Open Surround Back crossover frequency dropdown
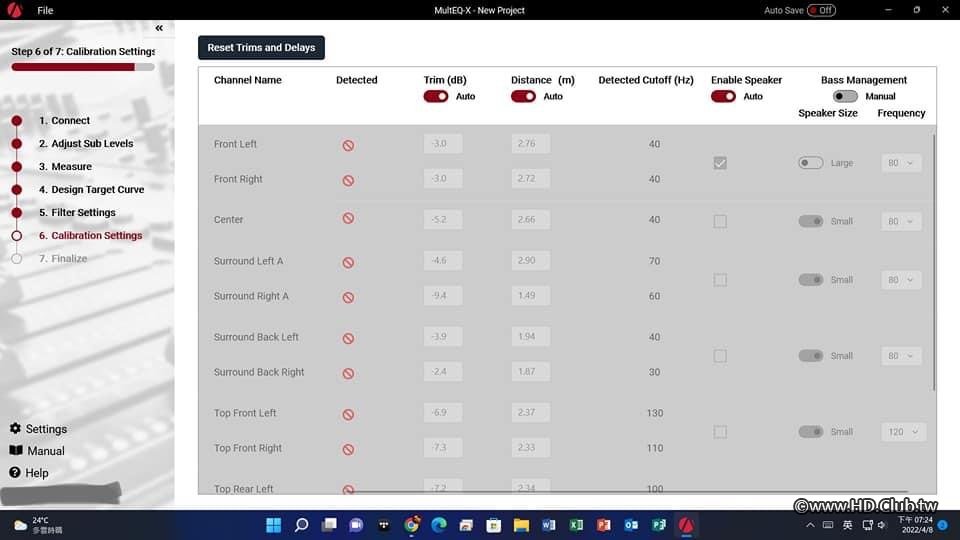This screenshot has height=540, width=960. [901, 356]
